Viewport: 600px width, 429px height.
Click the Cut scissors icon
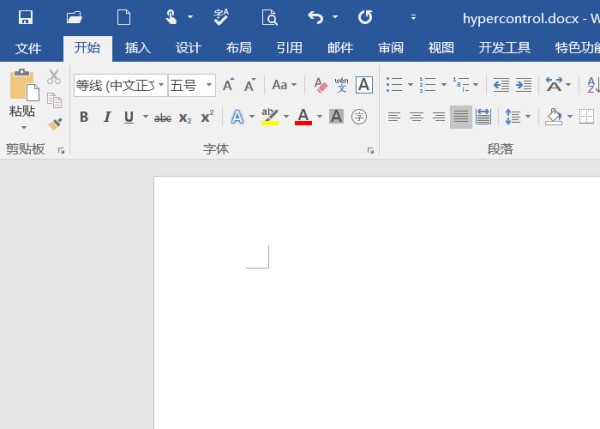coord(55,77)
